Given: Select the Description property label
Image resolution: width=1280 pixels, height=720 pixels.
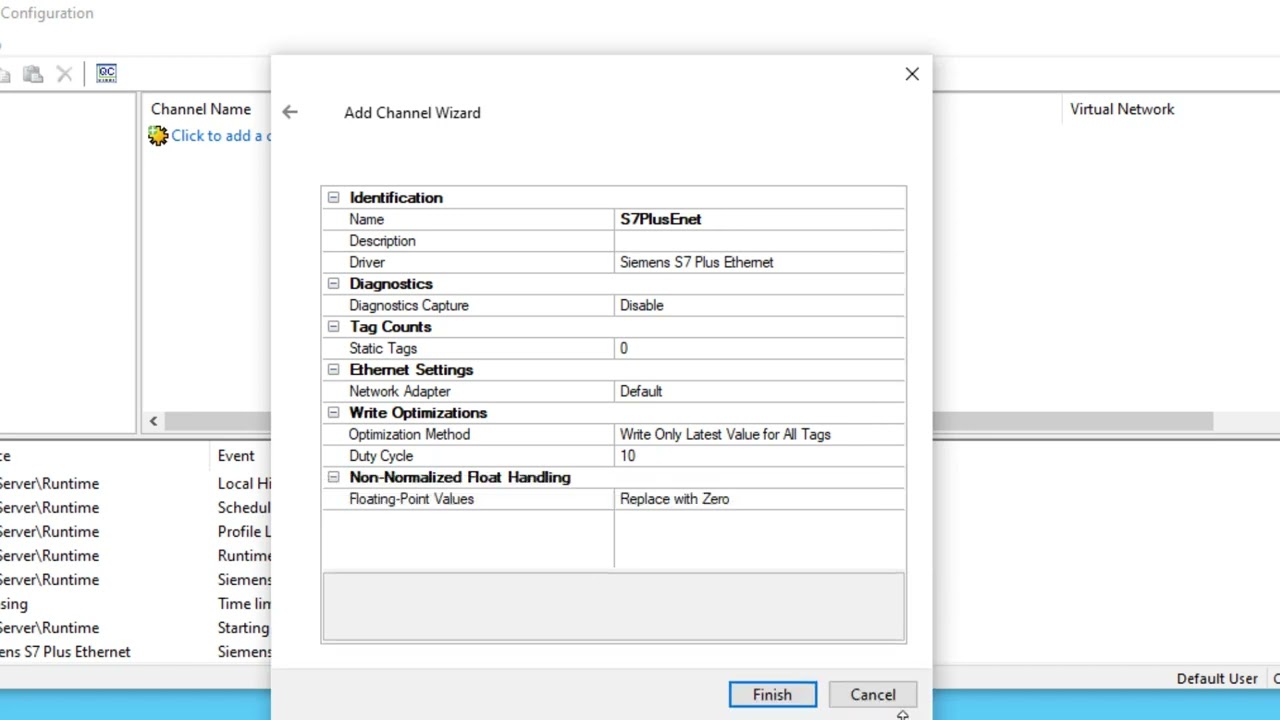Looking at the screenshot, I should click(x=382, y=241).
